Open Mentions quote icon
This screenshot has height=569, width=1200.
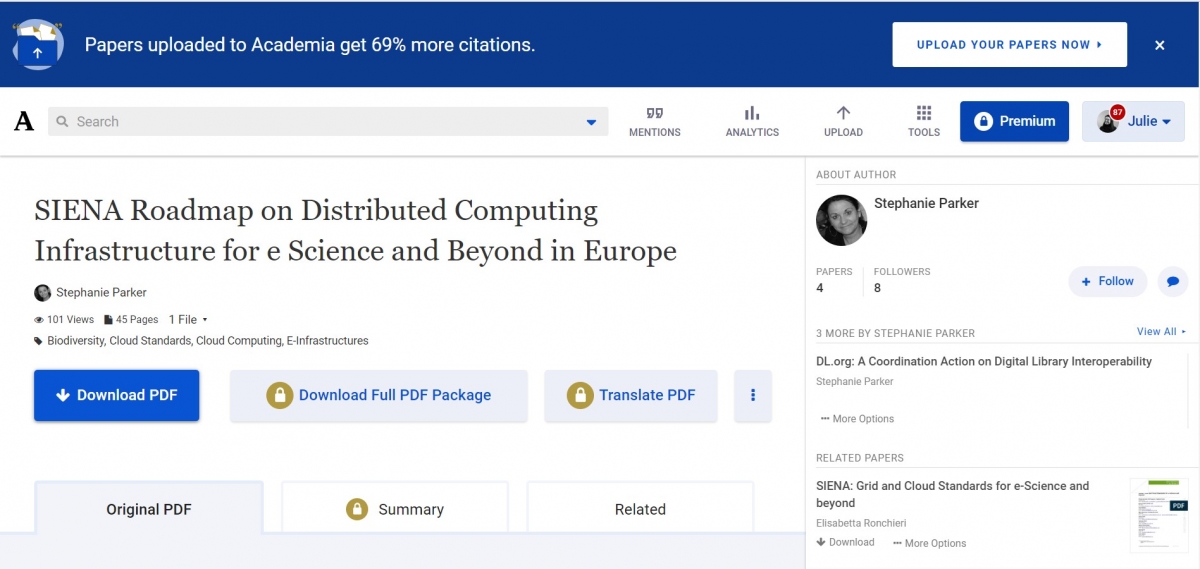(655, 113)
